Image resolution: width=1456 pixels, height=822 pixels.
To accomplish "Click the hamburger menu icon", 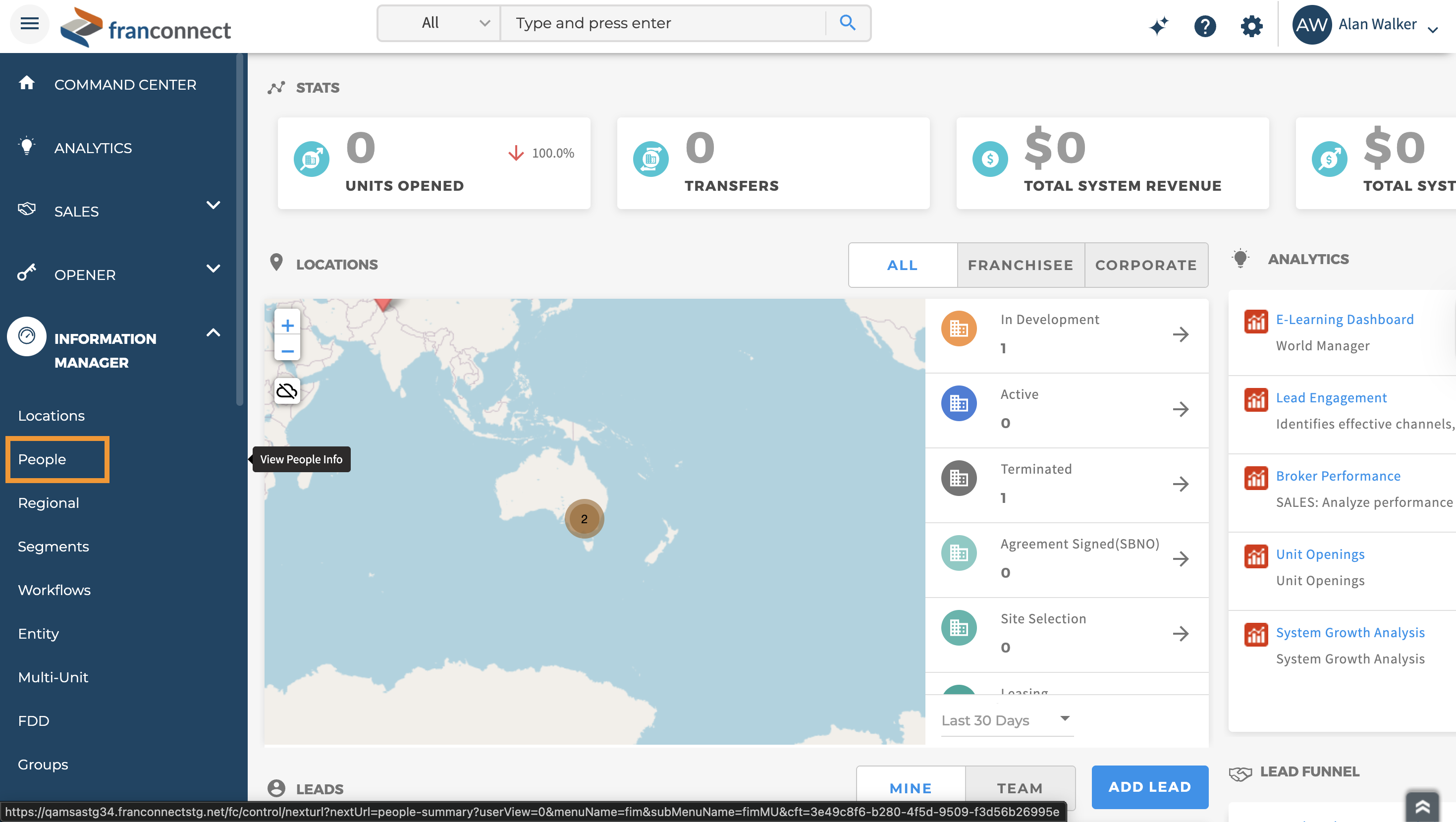I will point(29,24).
